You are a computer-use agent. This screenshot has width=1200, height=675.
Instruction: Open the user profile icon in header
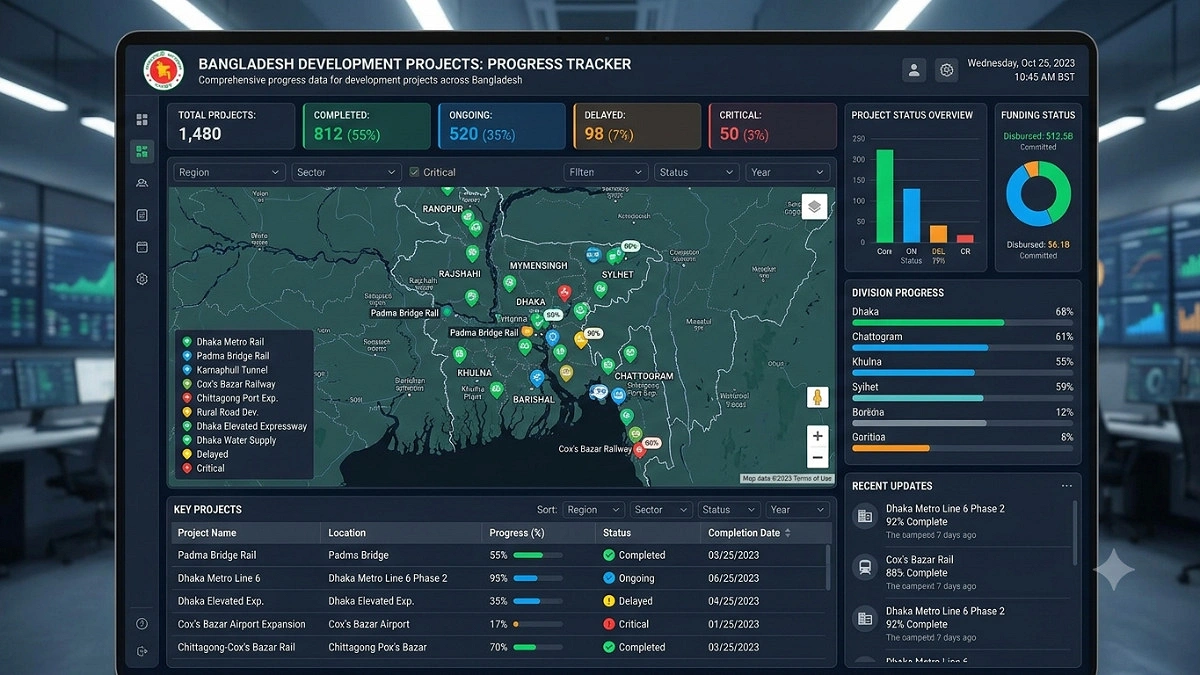point(914,70)
